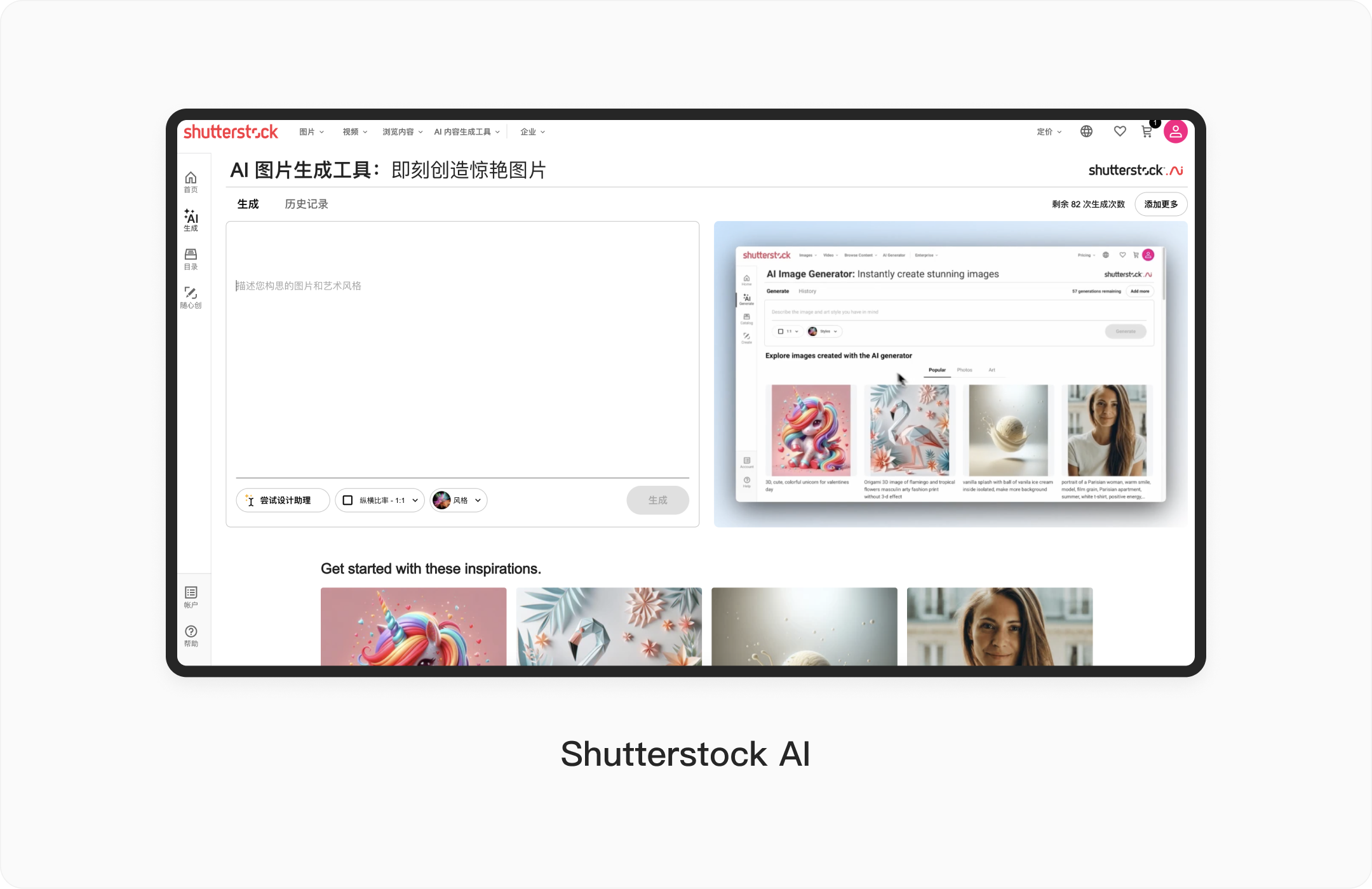Click the 剩余 82 次生成次数 text
The width and height of the screenshot is (1372, 889).
pyautogui.click(x=1088, y=204)
